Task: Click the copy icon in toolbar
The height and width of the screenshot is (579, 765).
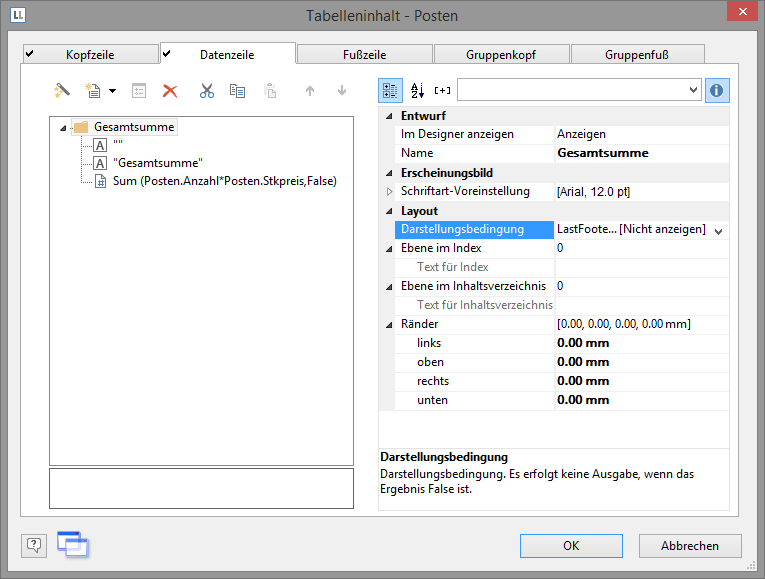Action: click(237, 91)
